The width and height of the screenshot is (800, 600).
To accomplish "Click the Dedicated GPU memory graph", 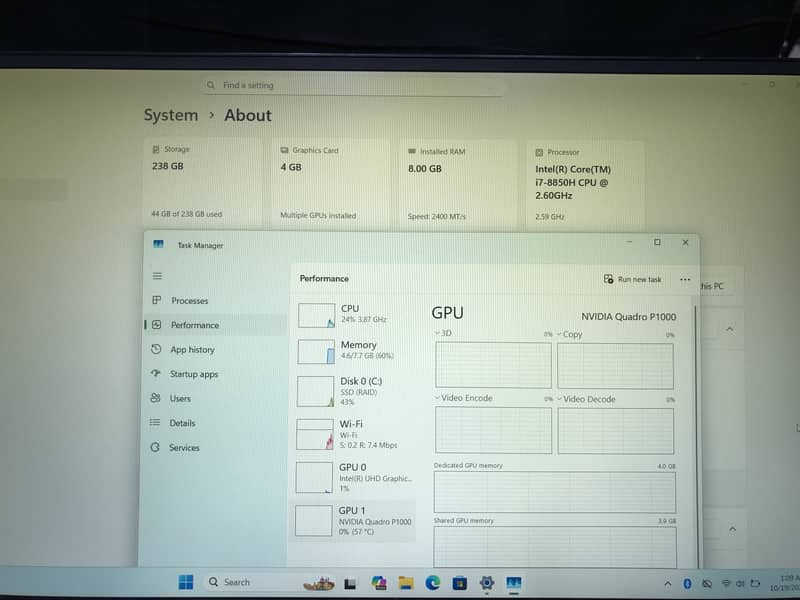I will click(x=555, y=492).
